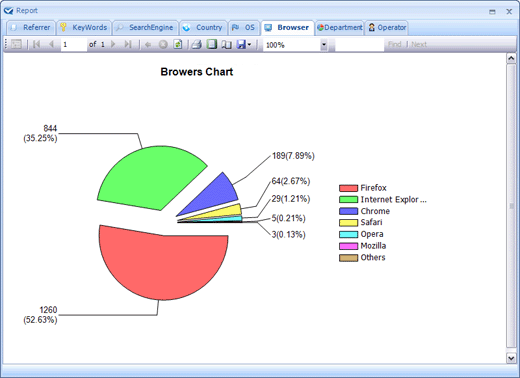Switch to the Referrer tab
This screenshot has width=520, height=378.
coord(30,28)
